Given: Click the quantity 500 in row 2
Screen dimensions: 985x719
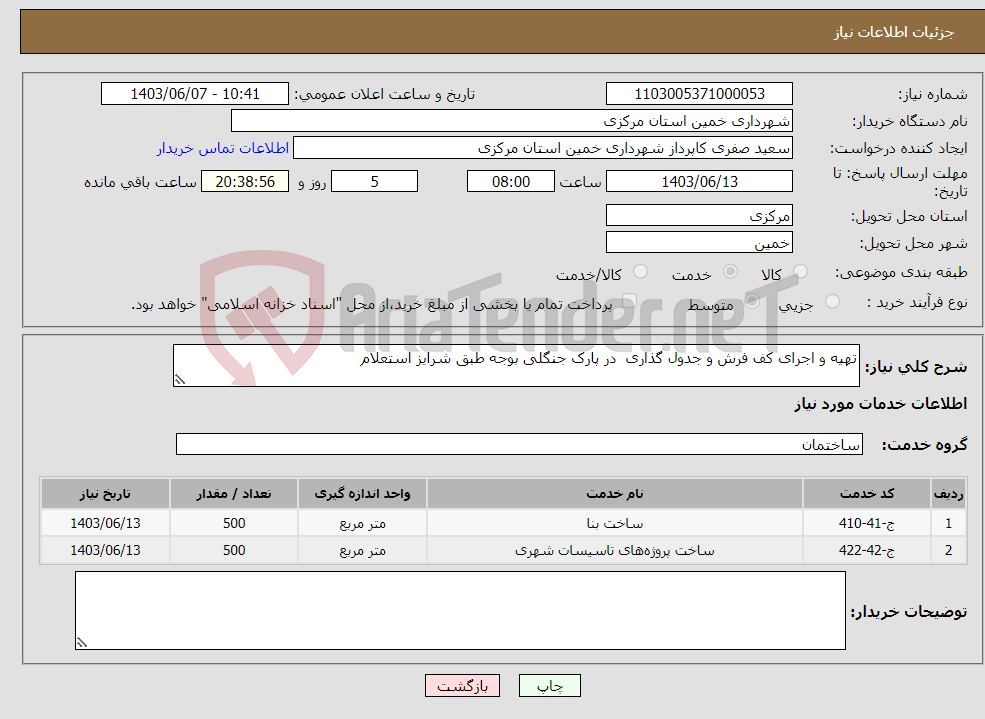Looking at the screenshot, I should pos(234,550).
